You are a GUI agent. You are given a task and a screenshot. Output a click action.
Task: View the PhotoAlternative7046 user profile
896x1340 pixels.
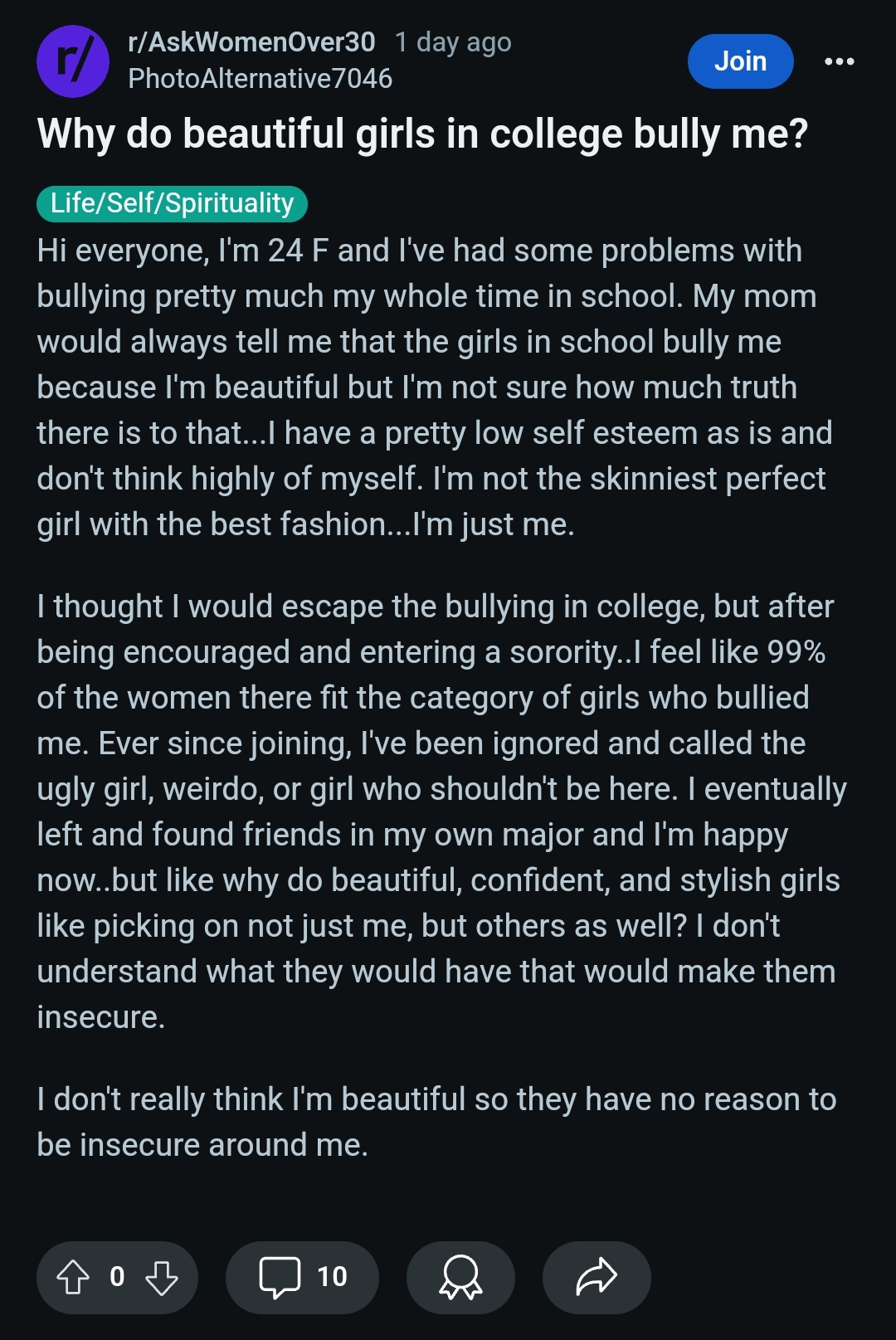260,79
